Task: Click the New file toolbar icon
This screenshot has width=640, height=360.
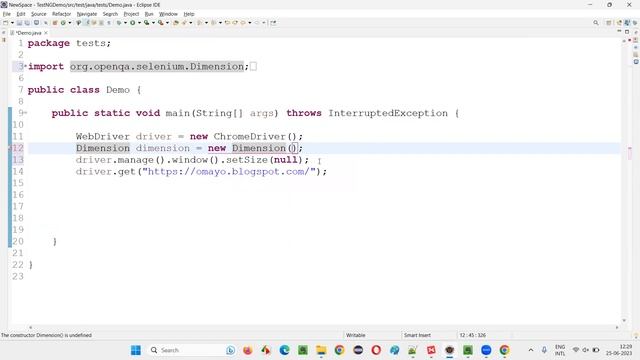Action: [x=5, y=23]
